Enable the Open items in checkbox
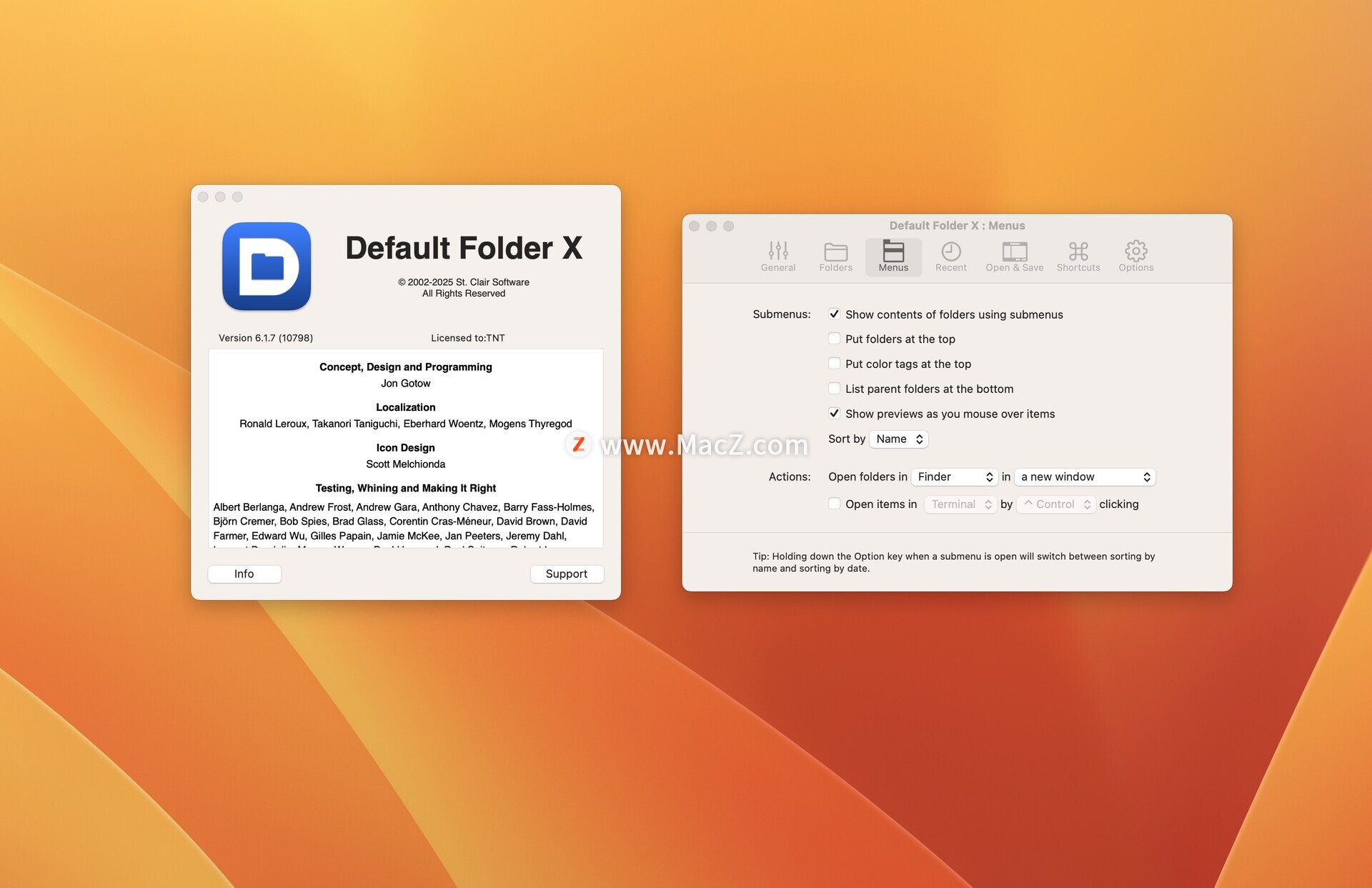This screenshot has width=1372, height=888. 834,504
